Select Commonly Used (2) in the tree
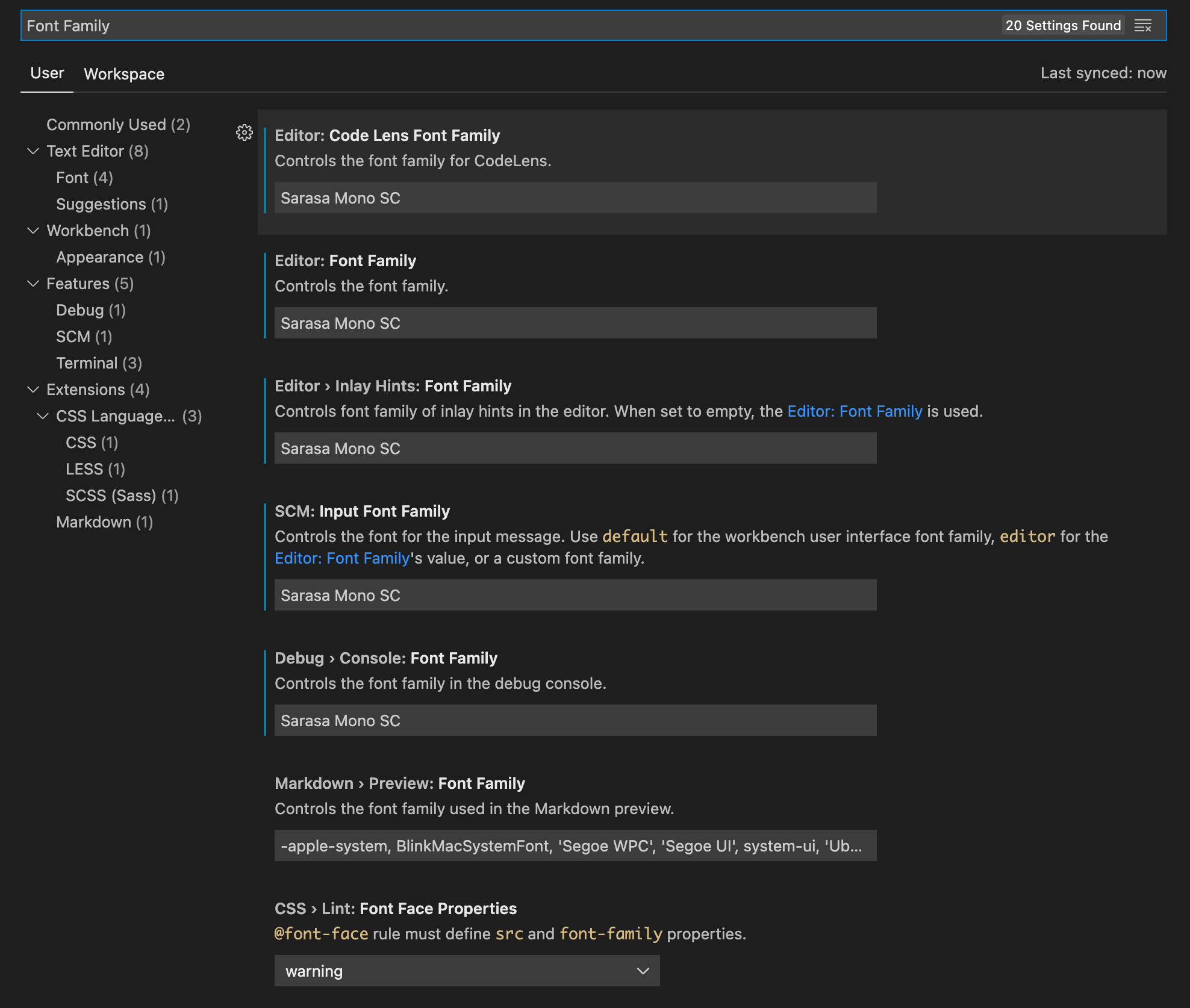The height and width of the screenshot is (1008, 1190). (119, 125)
